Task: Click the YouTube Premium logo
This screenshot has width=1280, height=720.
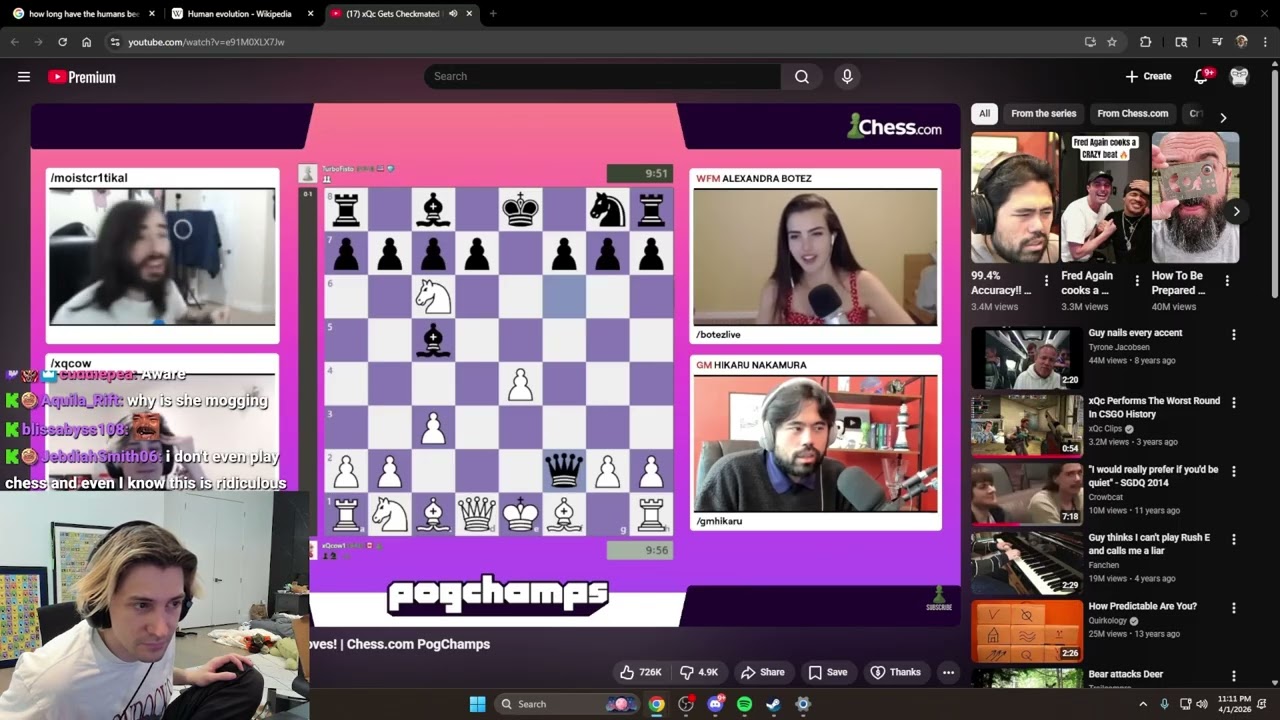Action: point(82,77)
